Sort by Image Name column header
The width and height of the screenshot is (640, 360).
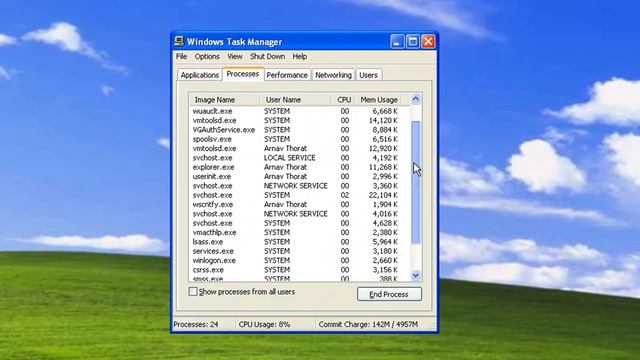coord(224,100)
